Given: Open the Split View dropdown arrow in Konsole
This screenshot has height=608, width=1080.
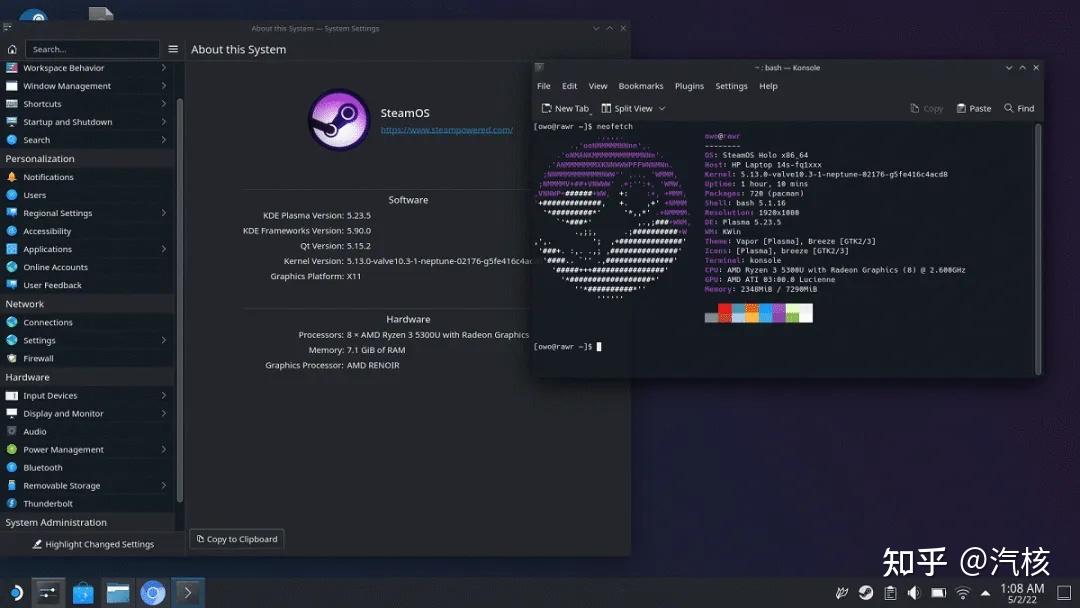Looking at the screenshot, I should (x=662, y=108).
